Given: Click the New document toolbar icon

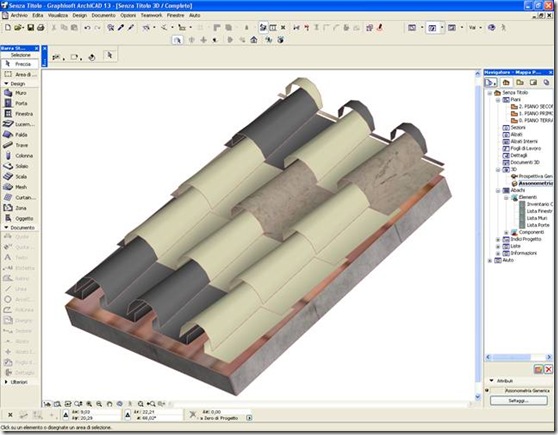Looking at the screenshot, I should click(8, 27).
